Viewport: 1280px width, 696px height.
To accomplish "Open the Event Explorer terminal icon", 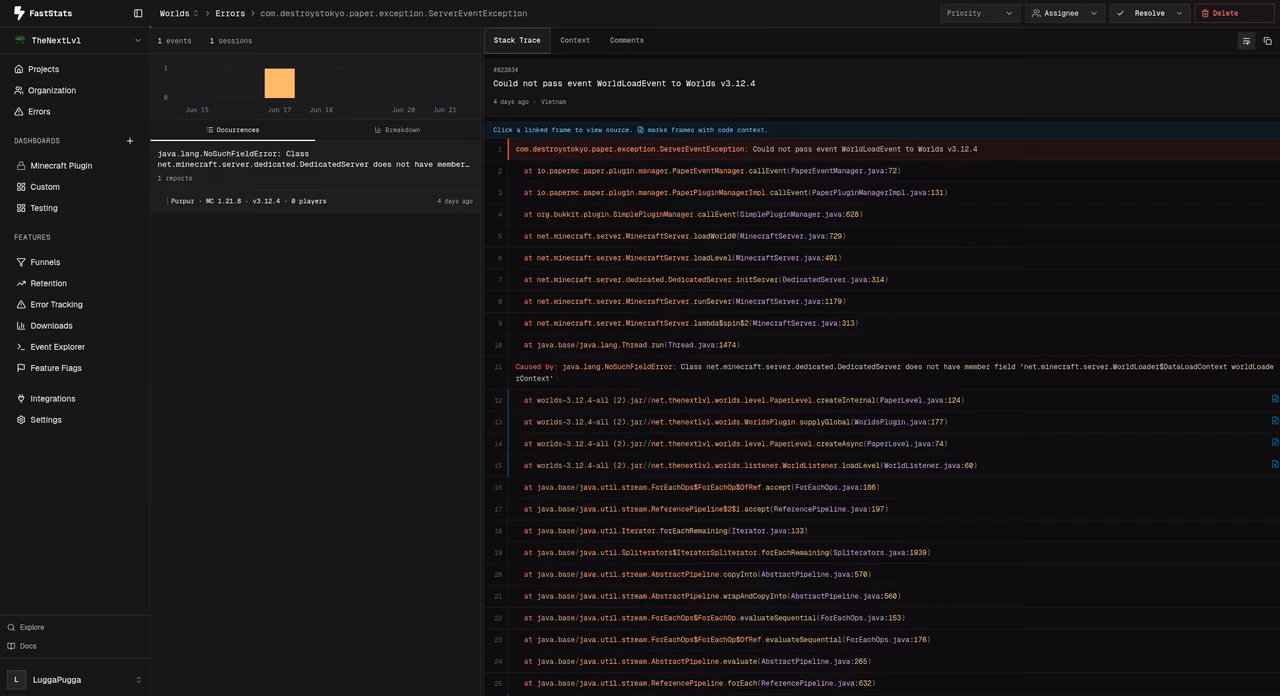I will tap(21, 347).
